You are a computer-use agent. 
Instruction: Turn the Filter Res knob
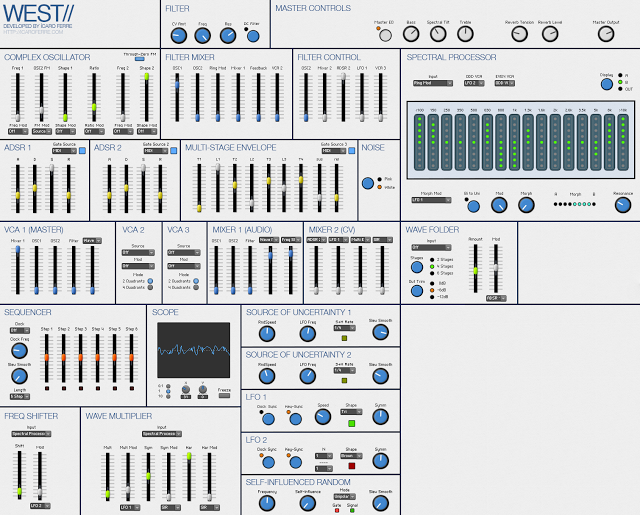[x=228, y=36]
